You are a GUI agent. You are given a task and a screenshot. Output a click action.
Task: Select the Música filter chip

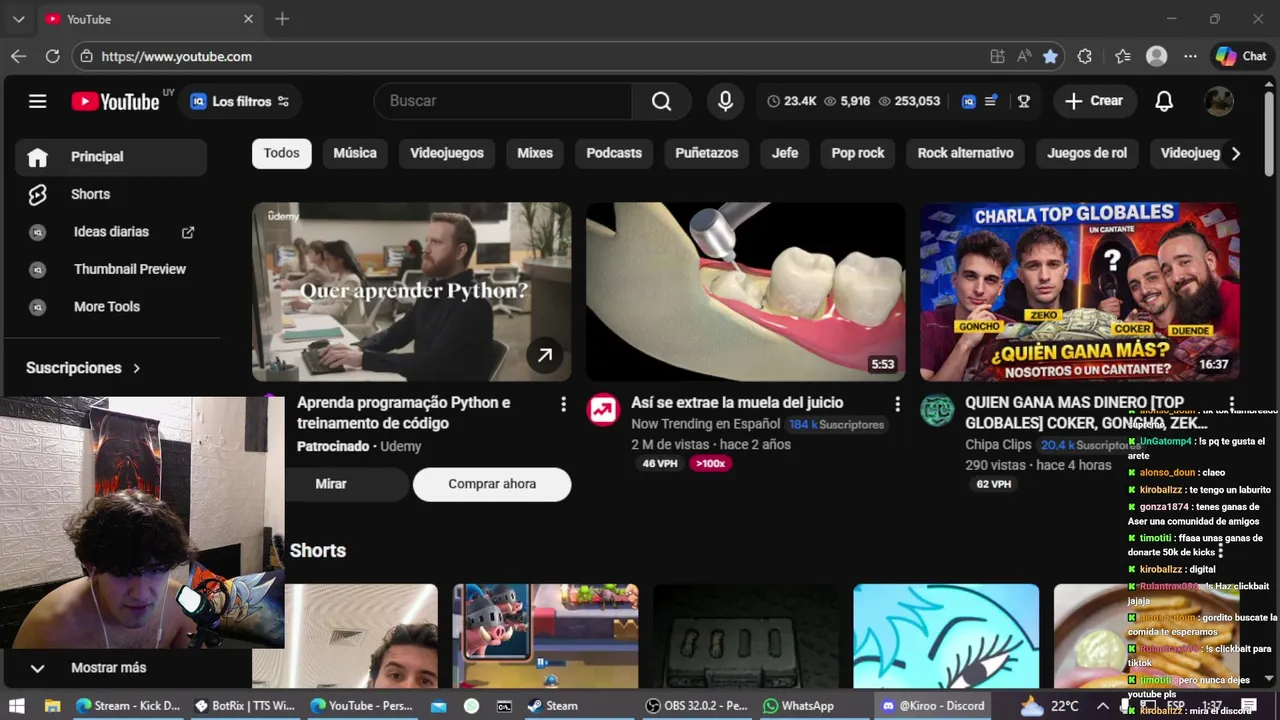(355, 153)
